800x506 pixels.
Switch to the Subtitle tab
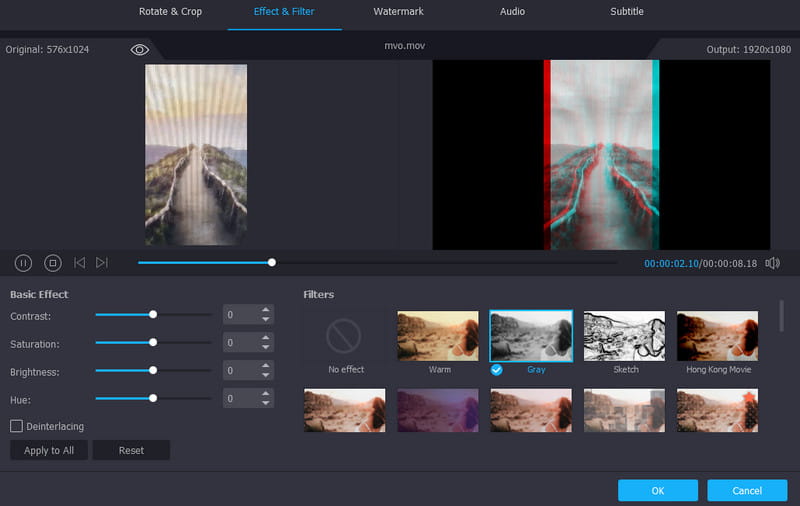tap(627, 11)
